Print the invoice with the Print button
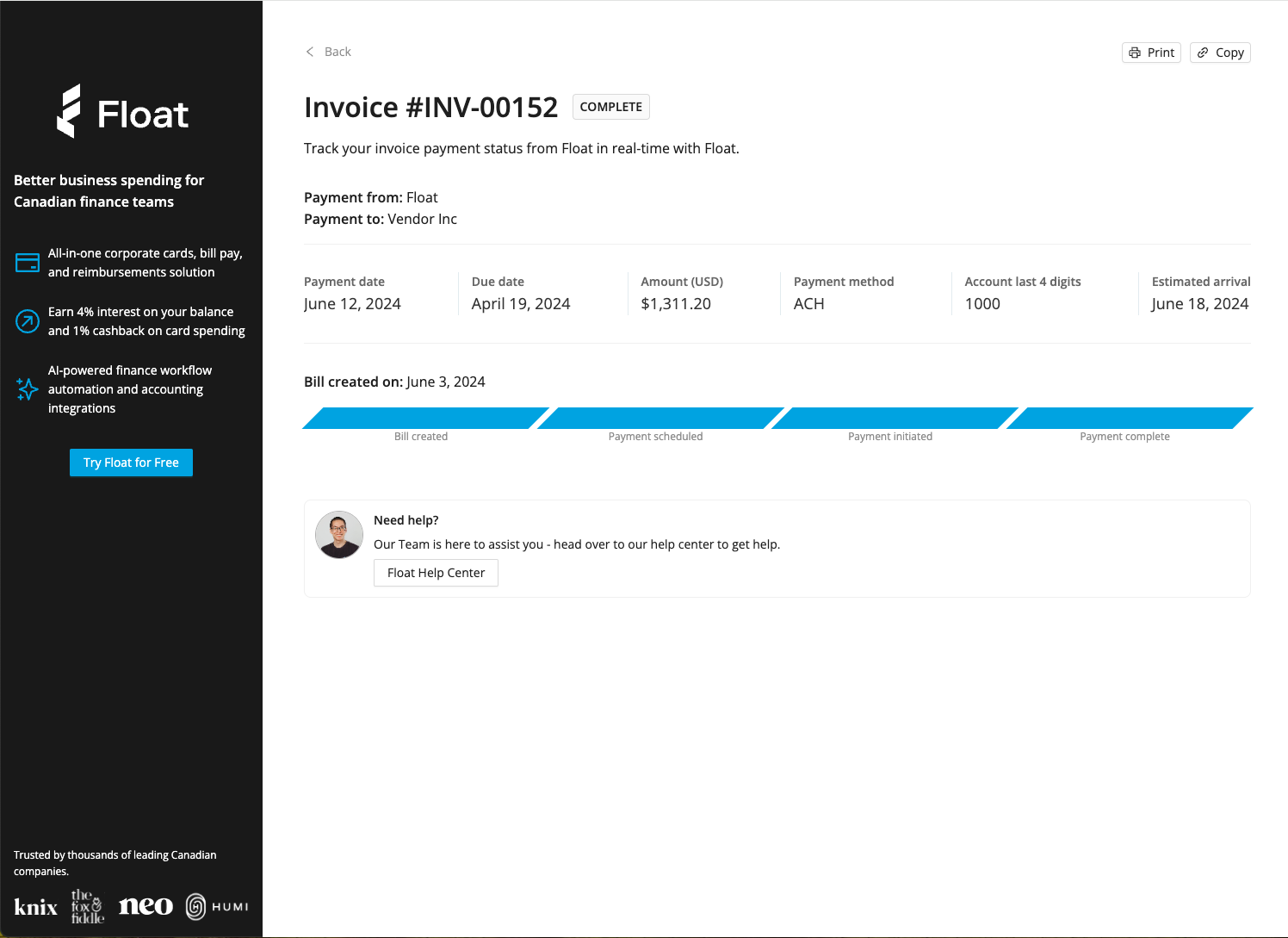This screenshot has height=938, width=1288. coord(1151,53)
